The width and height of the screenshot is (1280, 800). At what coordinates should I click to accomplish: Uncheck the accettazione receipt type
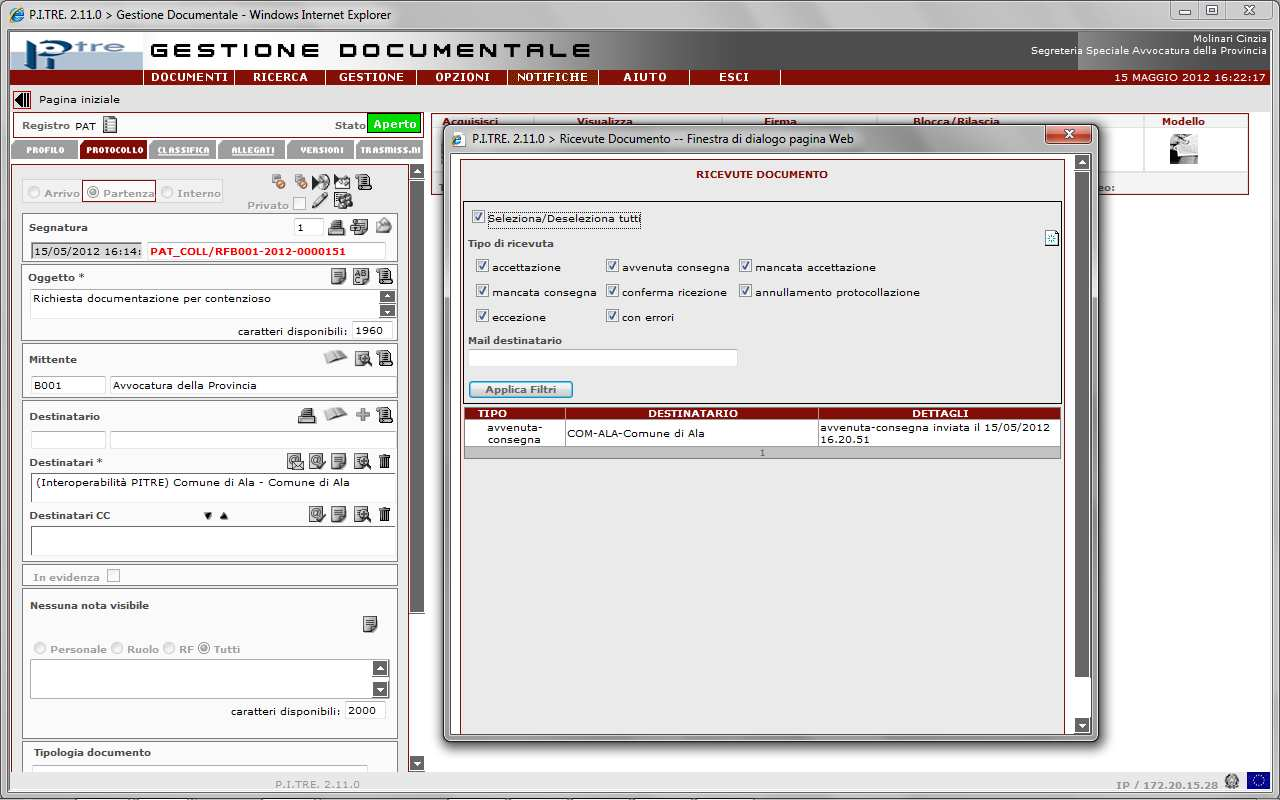[483, 267]
